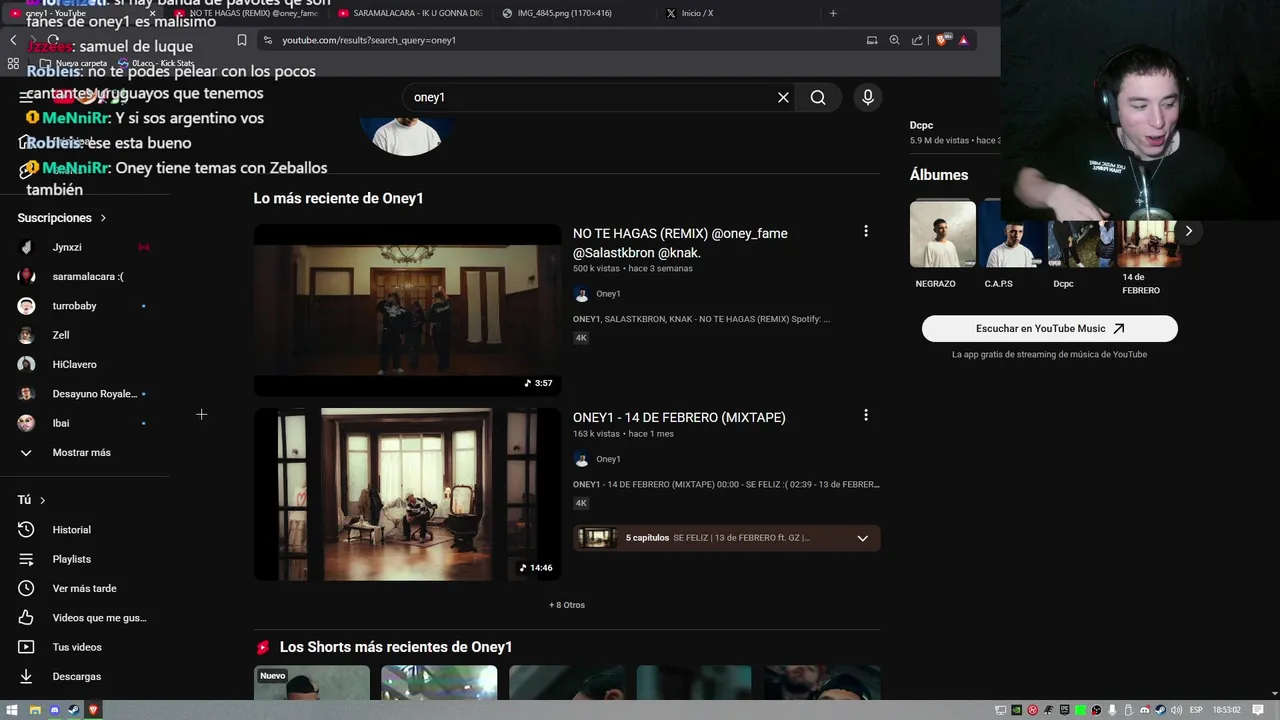Viewport: 1280px width, 720px height.
Task: Open Oney1 channel name under NO TE HAGAS
Action: pos(608,294)
